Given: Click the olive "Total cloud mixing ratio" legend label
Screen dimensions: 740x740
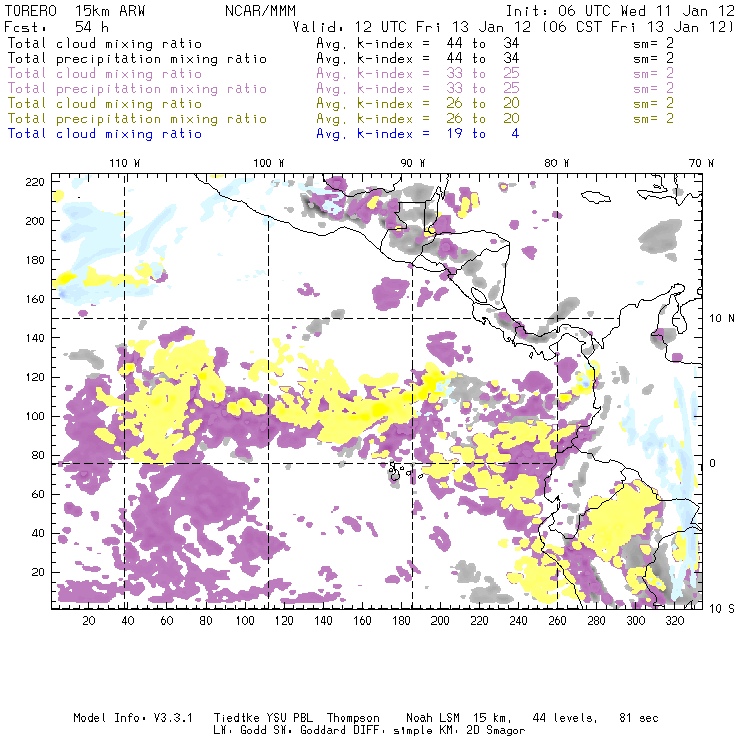Looking at the screenshot, I should pos(105,103).
